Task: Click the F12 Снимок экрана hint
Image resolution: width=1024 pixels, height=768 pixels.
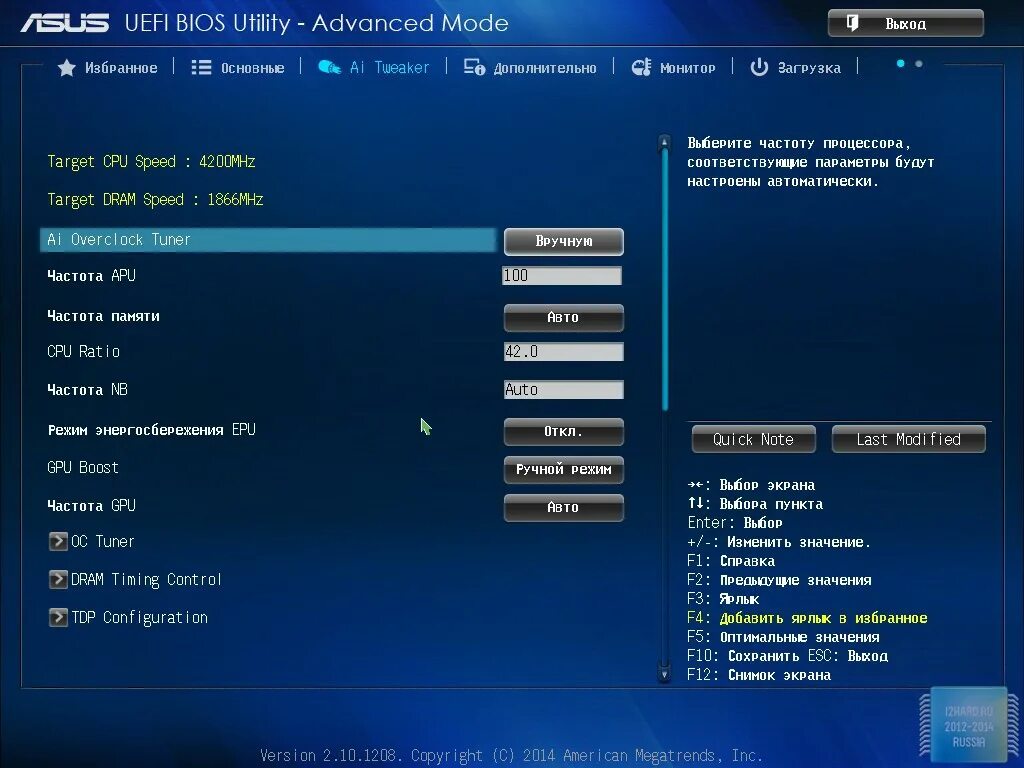Action: [x=759, y=675]
